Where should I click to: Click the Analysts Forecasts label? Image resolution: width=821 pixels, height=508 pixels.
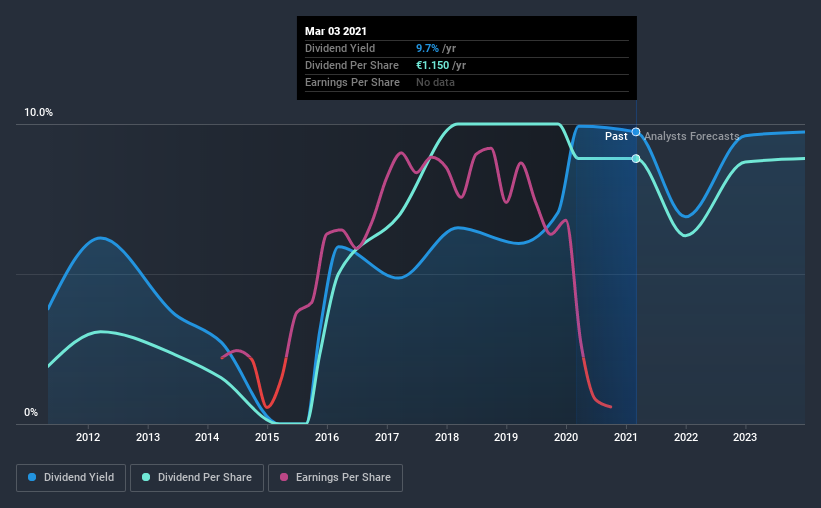(692, 136)
